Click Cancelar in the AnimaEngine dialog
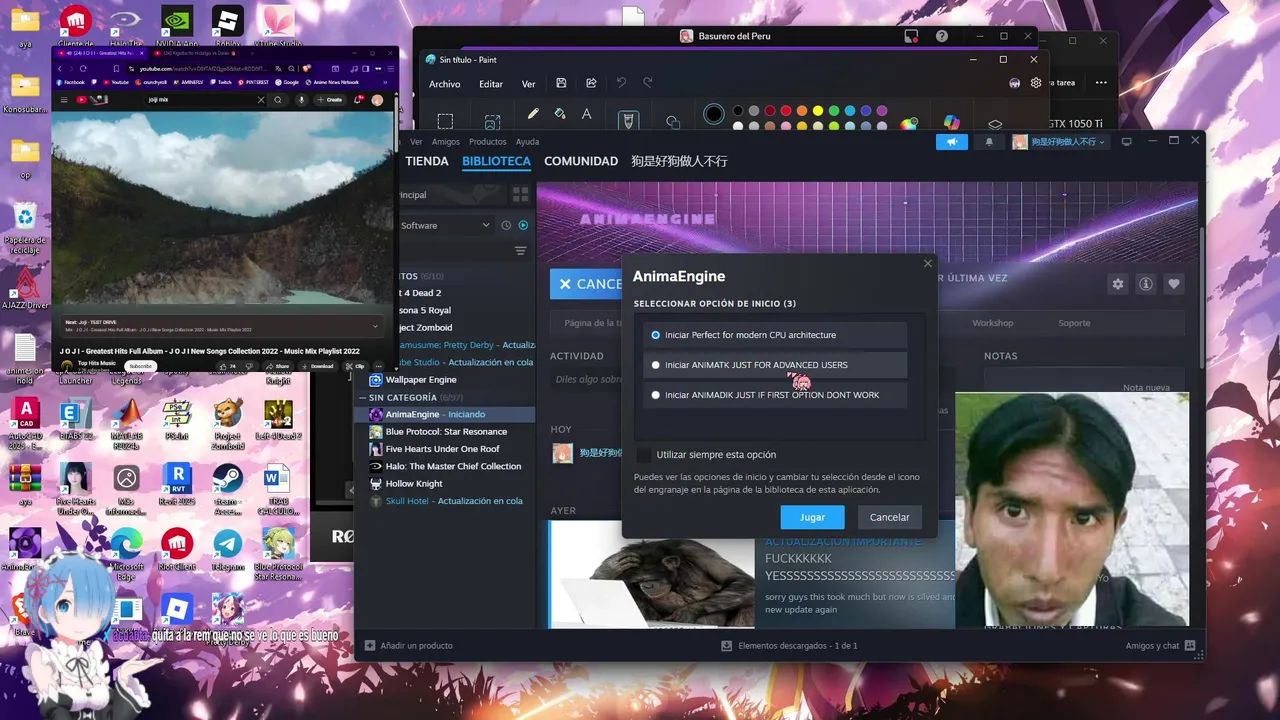 point(889,517)
